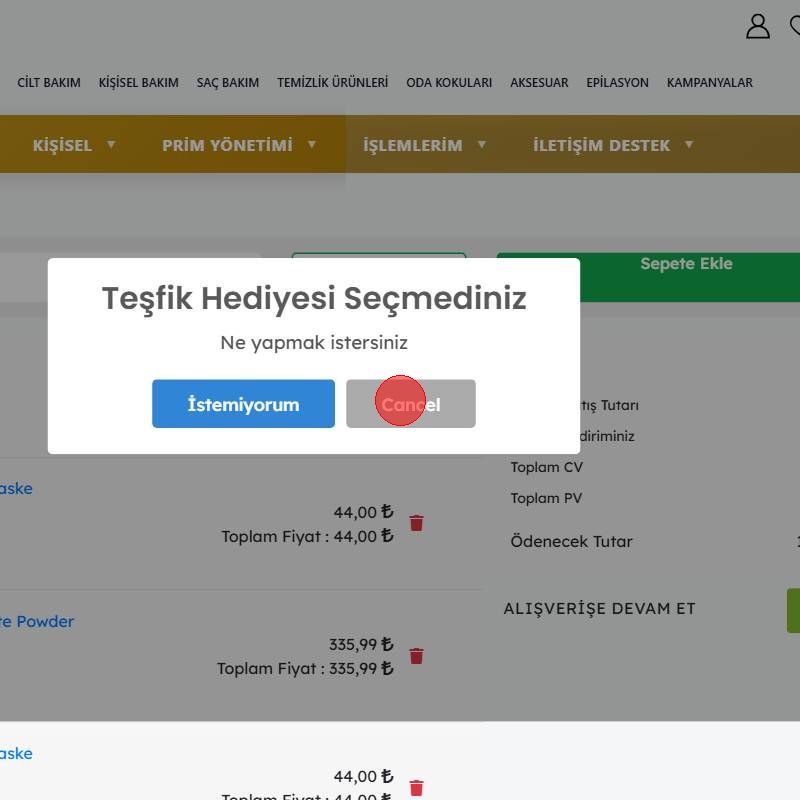
Task: Remove the 335,99 Powder item using trash icon
Action: click(417, 656)
